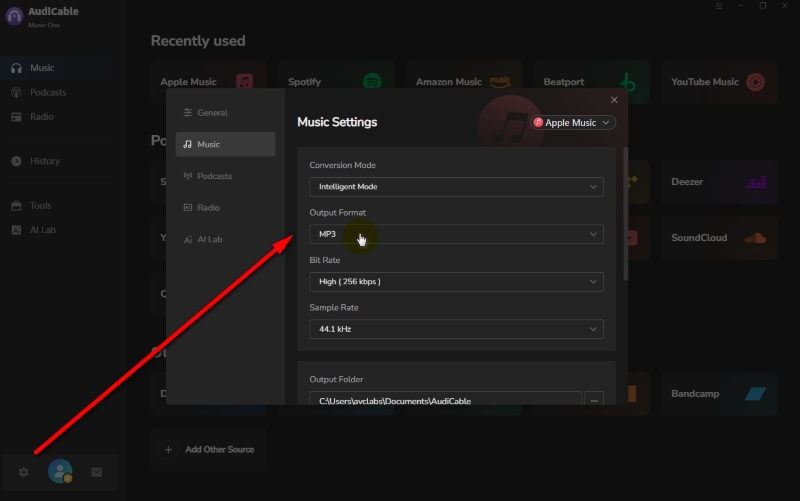This screenshot has height=501, width=800.
Task: Select the Podcasts settings tab
Action: coord(226,176)
